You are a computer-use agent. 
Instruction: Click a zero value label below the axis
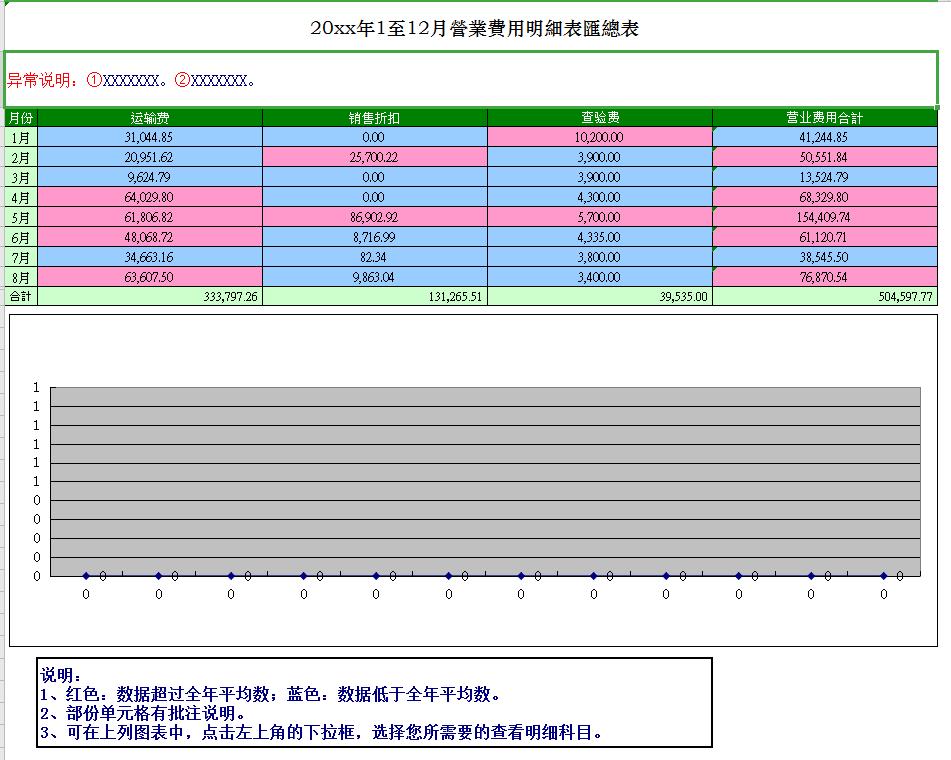click(x=87, y=594)
